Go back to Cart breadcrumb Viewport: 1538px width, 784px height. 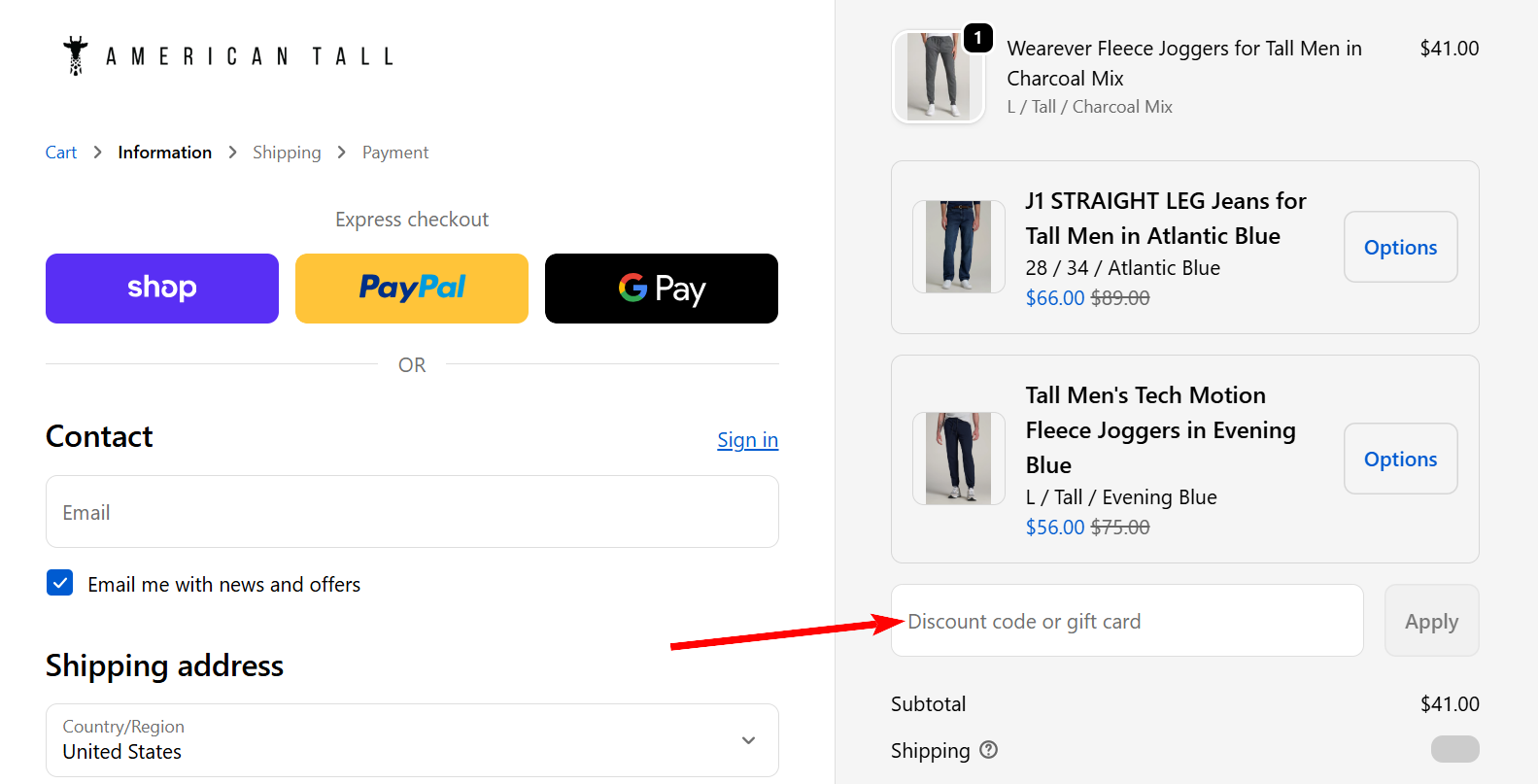tap(61, 153)
